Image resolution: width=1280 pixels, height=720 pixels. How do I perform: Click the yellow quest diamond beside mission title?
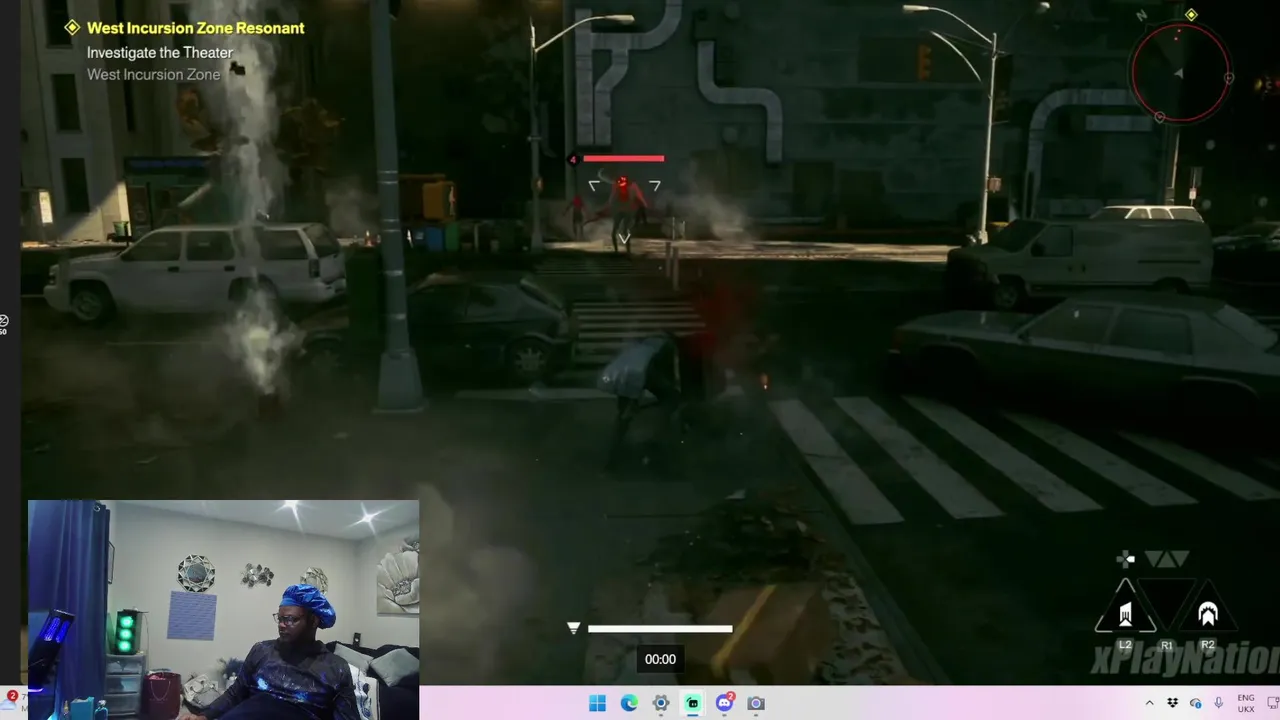pos(72,28)
